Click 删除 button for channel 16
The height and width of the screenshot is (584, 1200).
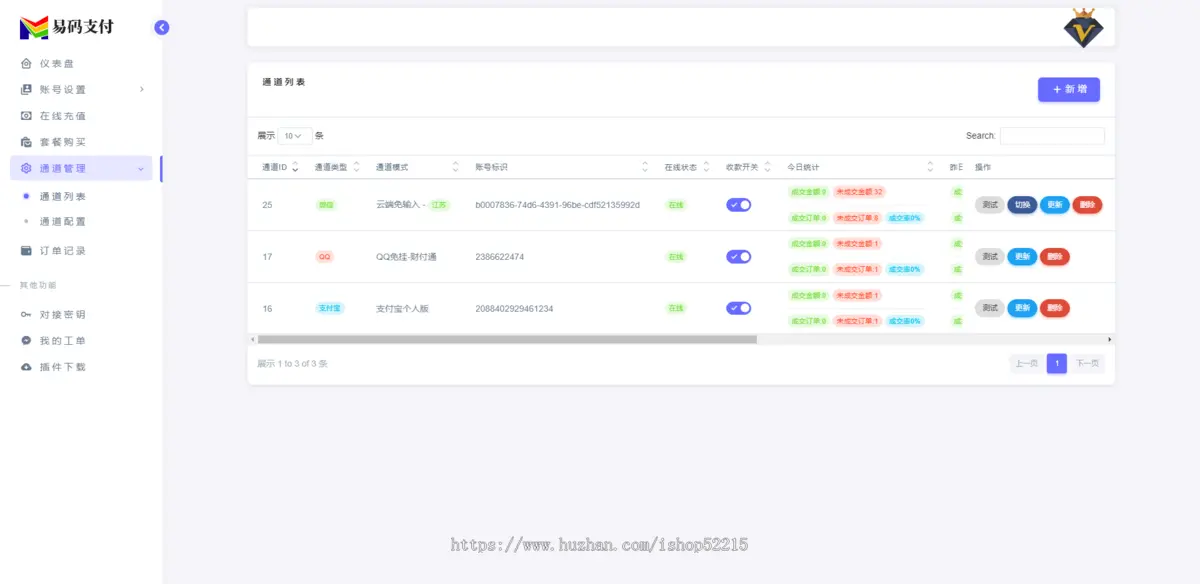(1055, 308)
